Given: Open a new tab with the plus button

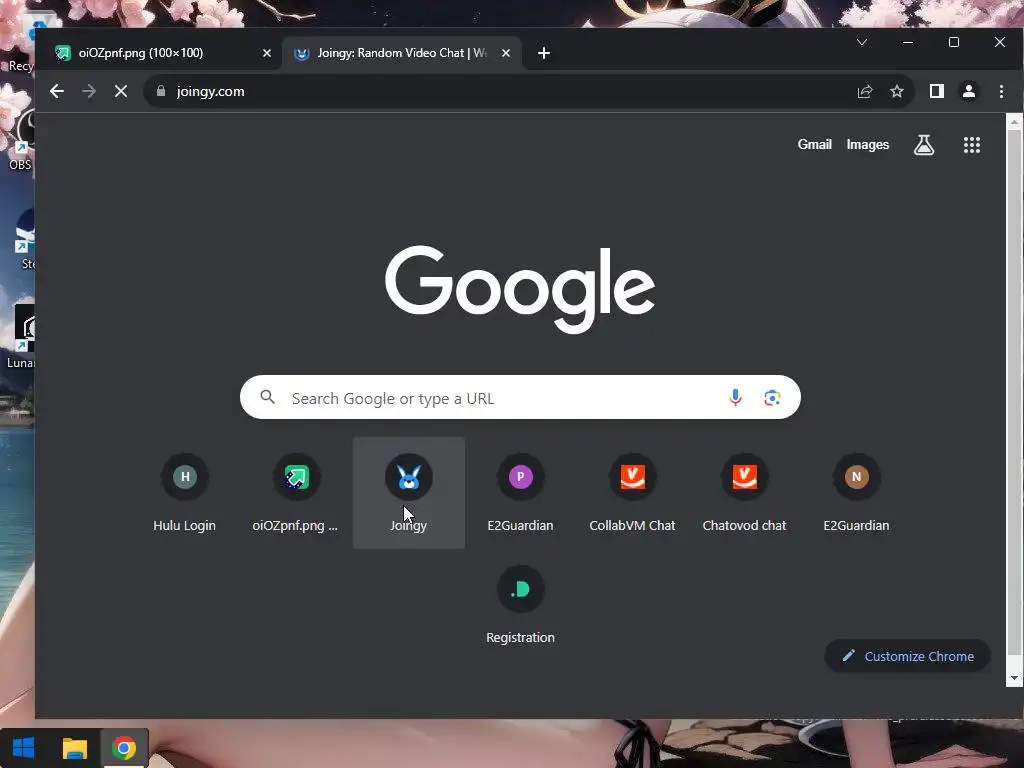Looking at the screenshot, I should [544, 53].
